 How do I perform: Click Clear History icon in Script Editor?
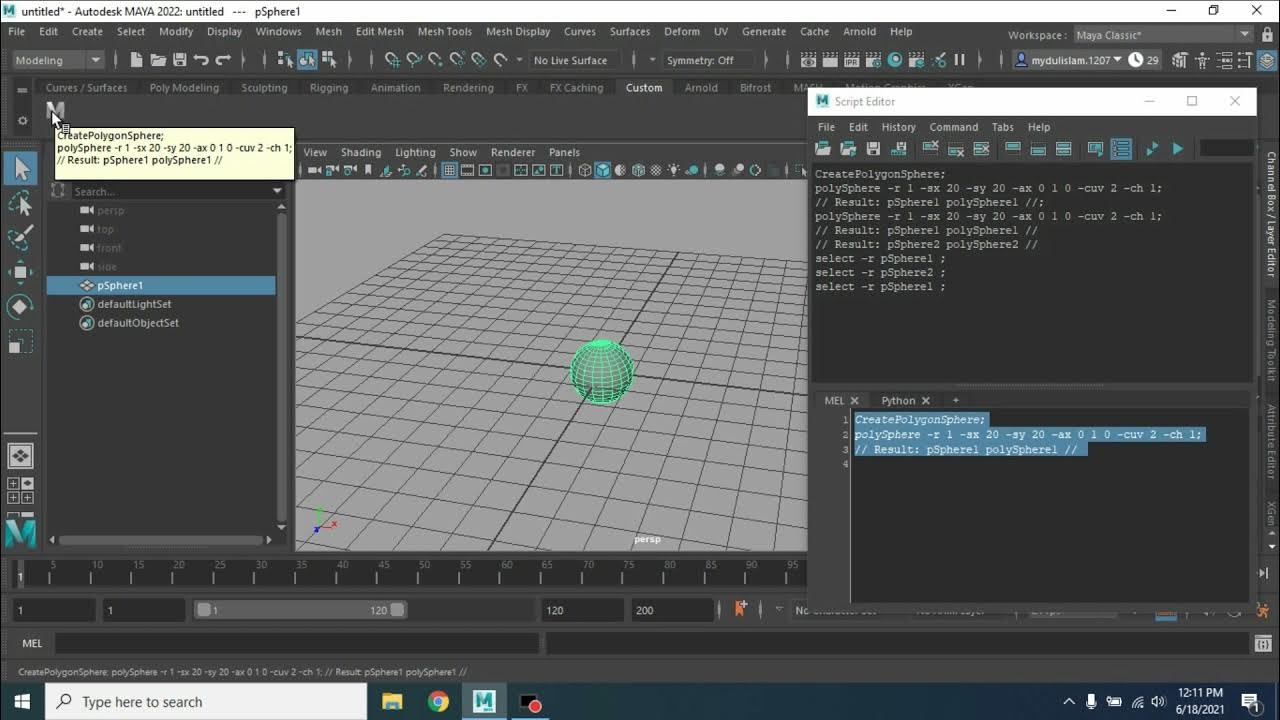(930, 148)
